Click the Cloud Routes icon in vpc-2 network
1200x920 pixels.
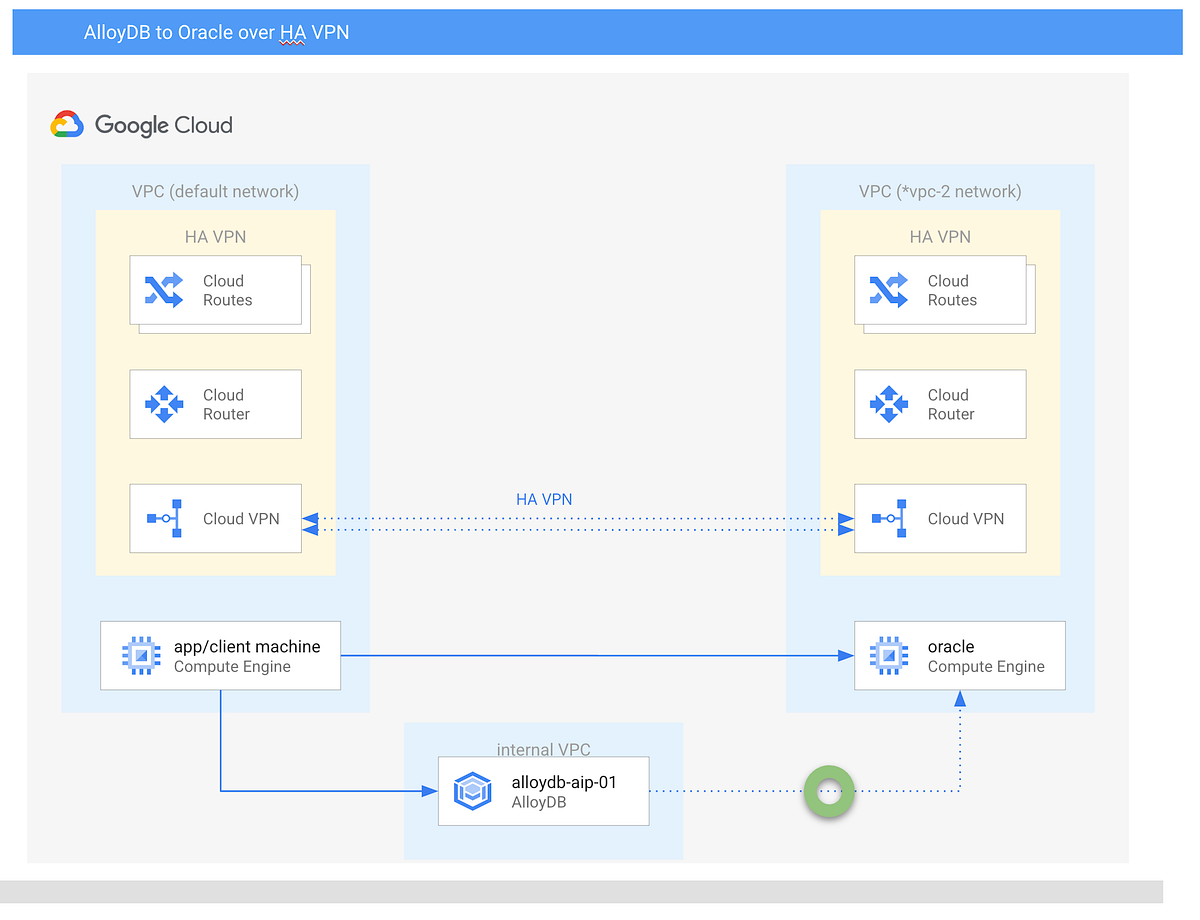point(888,290)
